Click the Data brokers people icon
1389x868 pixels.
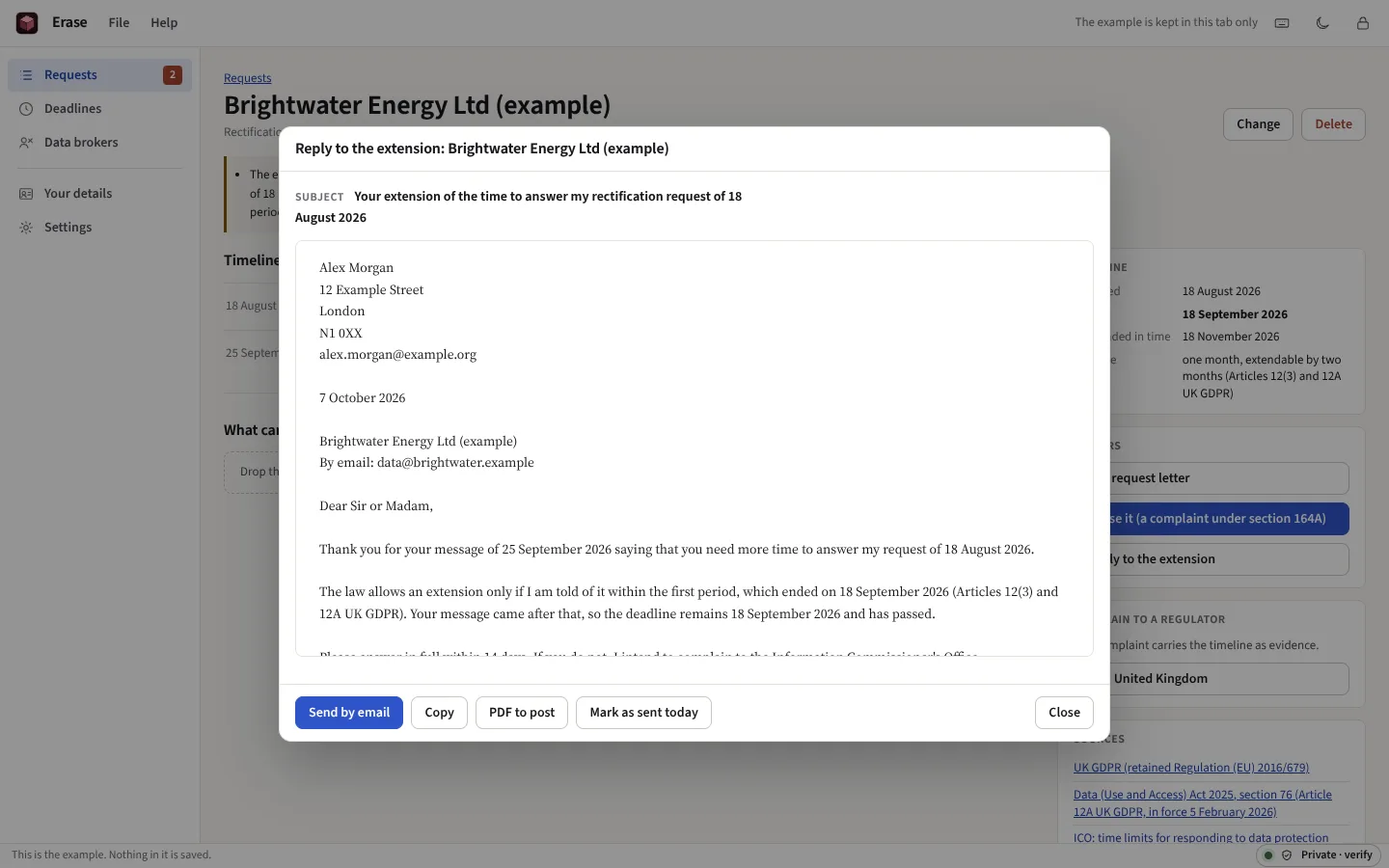pos(27,143)
